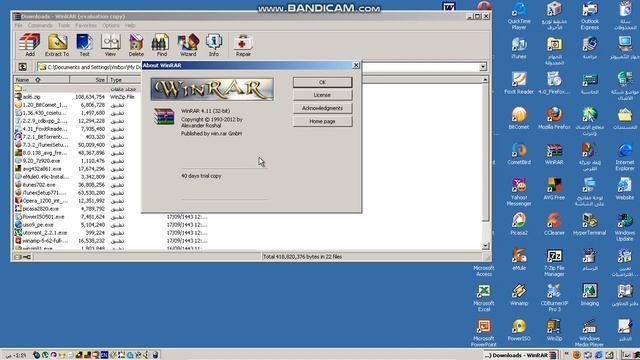Close the About WinRAR dialog
640x360 pixels.
(356, 65)
